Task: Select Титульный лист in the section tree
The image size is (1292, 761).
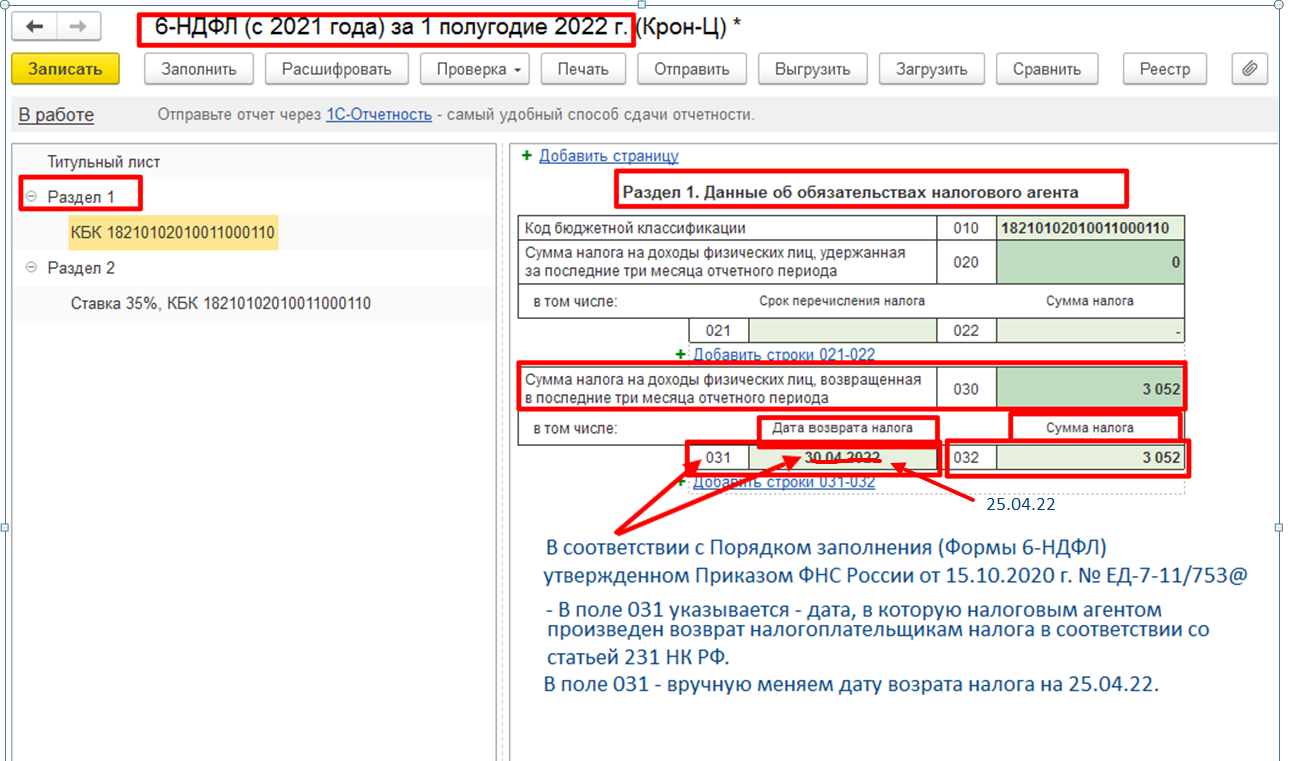Action: (x=103, y=162)
